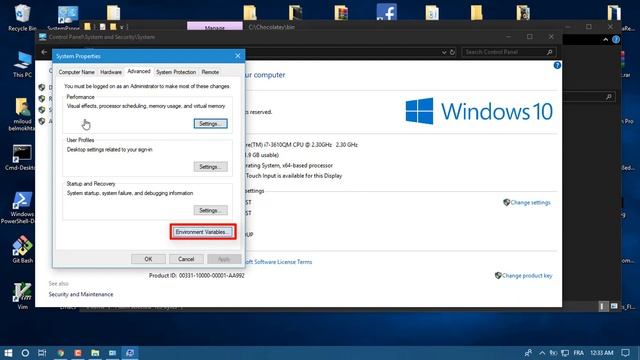This screenshot has height=360, width=640.
Task: Switch to the Hardware tab
Action: point(111,72)
